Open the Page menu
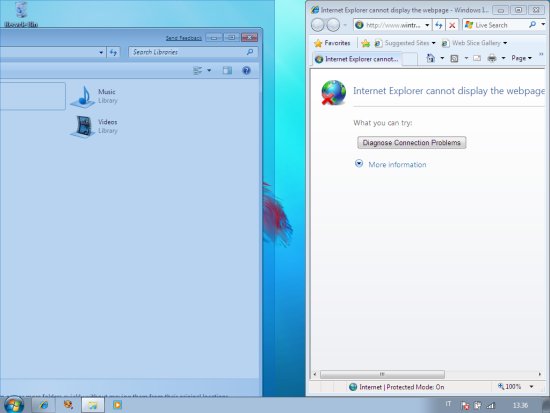Screen dimensions: 550x413 coord(521,58)
